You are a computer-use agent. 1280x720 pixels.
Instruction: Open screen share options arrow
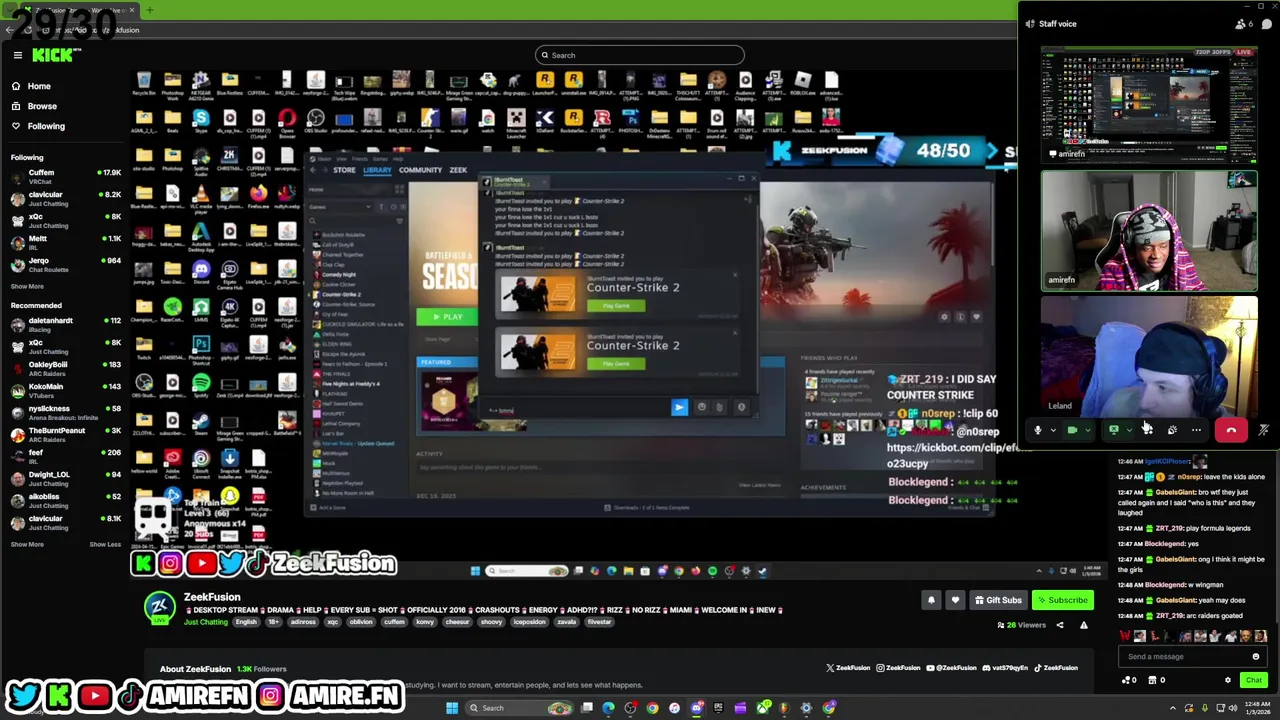click(1129, 430)
